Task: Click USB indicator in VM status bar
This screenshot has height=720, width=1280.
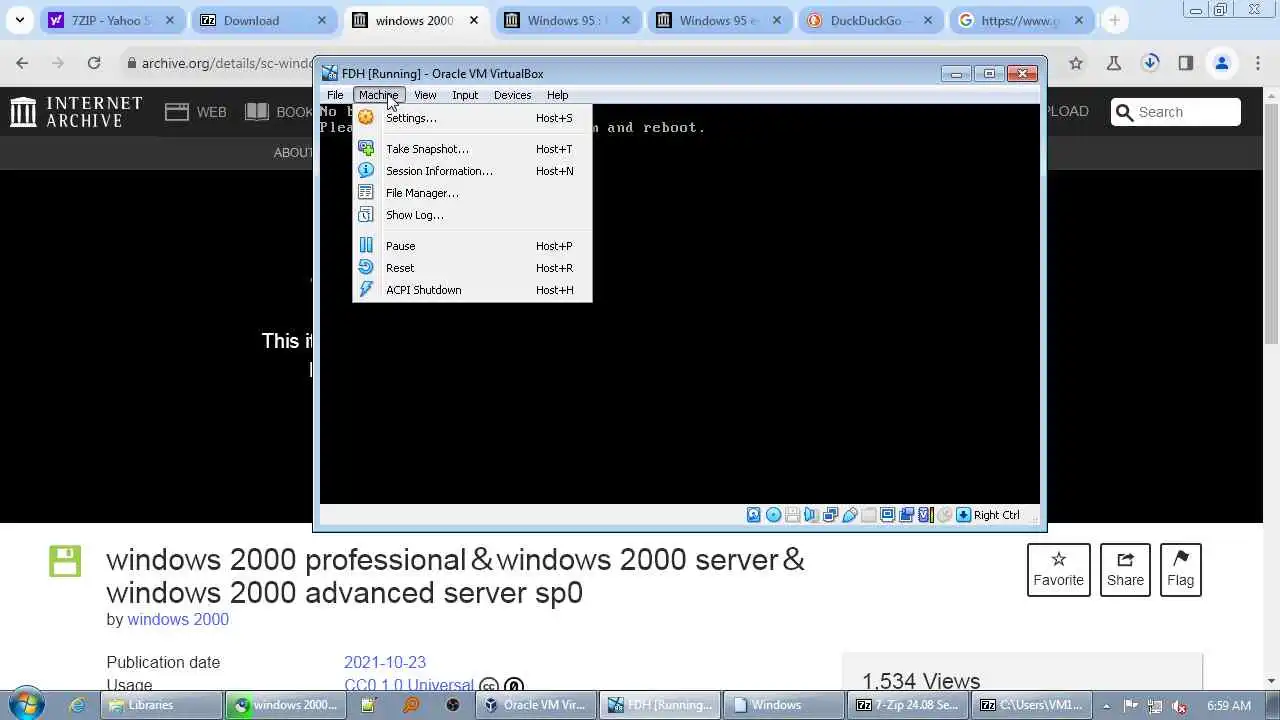Action: 849,515
